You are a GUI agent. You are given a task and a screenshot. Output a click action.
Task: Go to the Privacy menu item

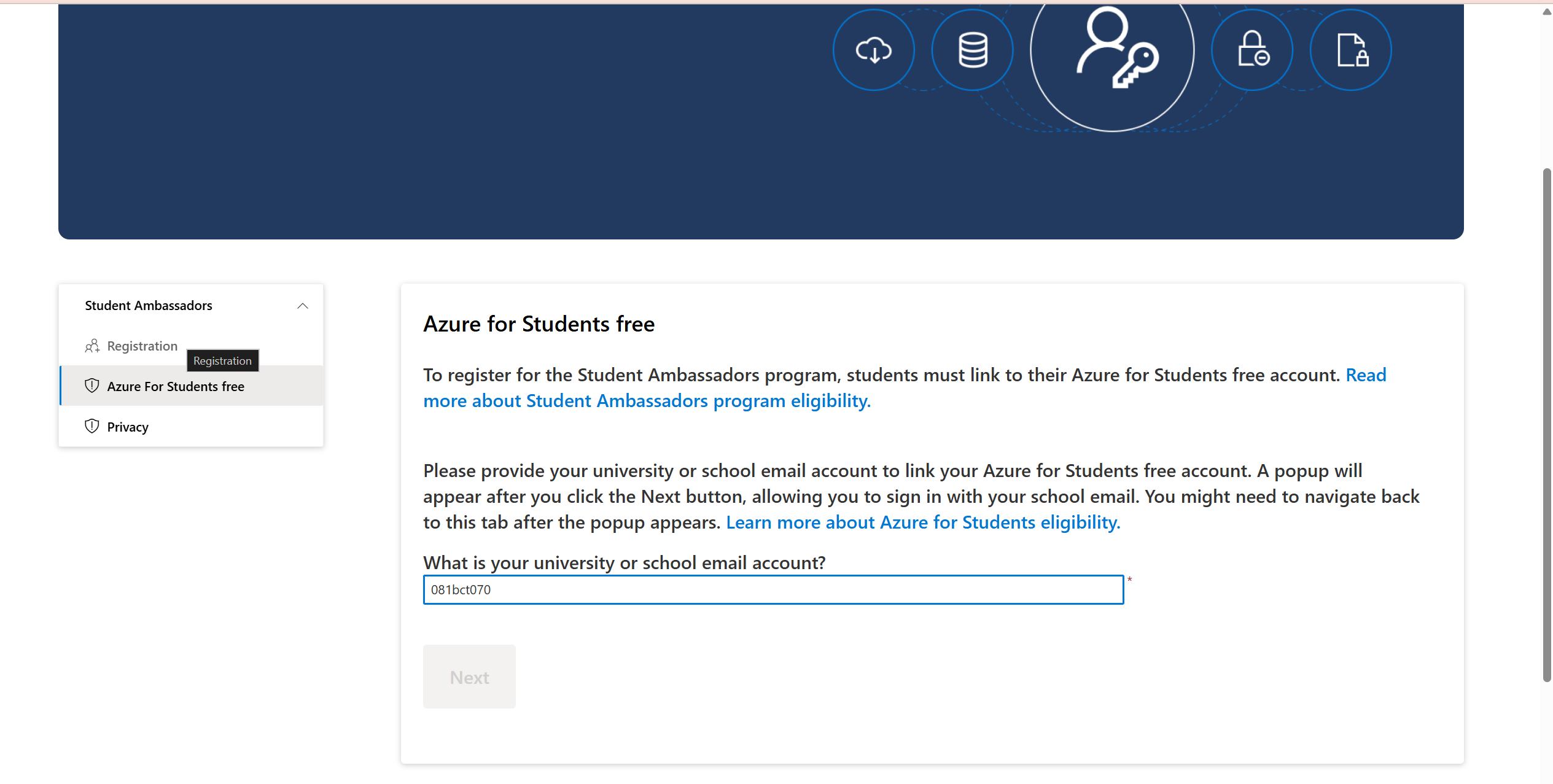[x=128, y=427]
